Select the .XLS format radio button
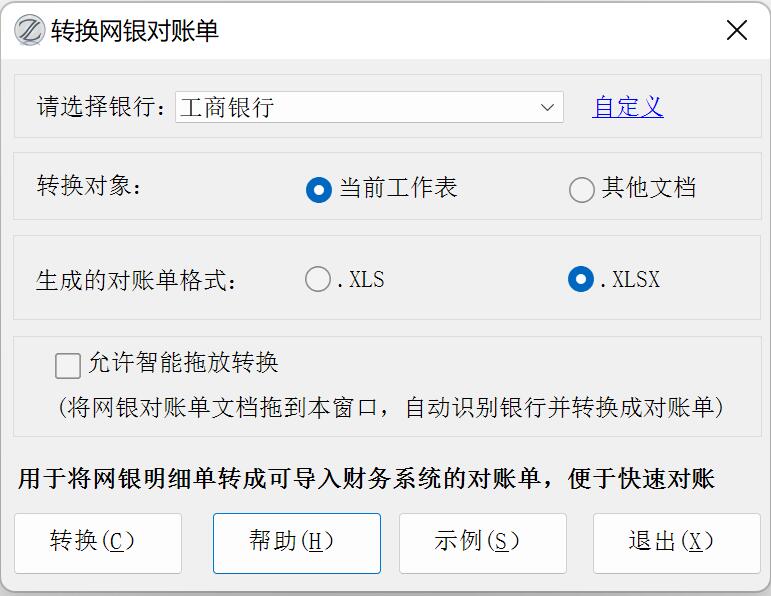This screenshot has height=596, width=771. pos(318,280)
